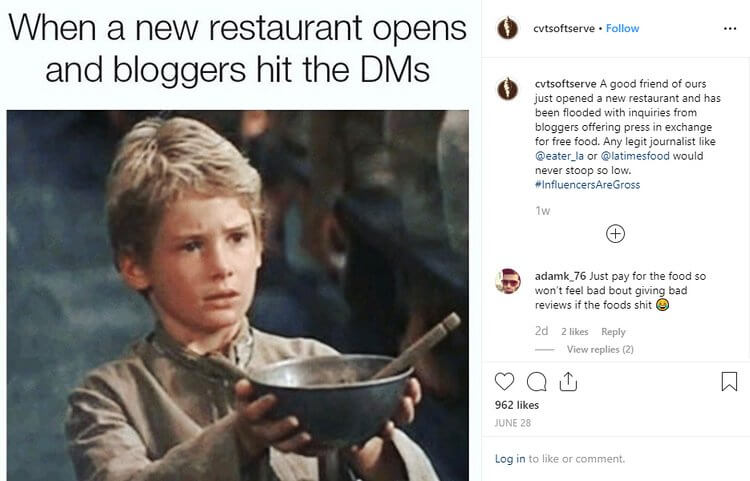Load more comments with plus circle

(x=615, y=234)
